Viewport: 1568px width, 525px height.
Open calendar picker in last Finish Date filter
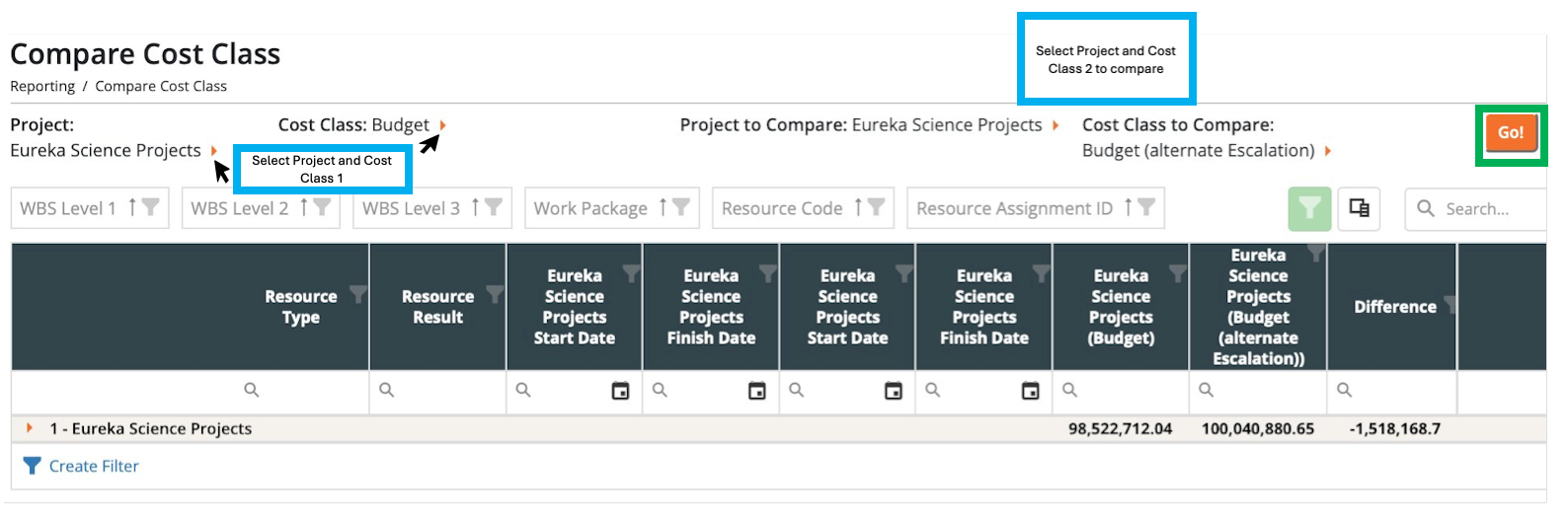click(1030, 391)
